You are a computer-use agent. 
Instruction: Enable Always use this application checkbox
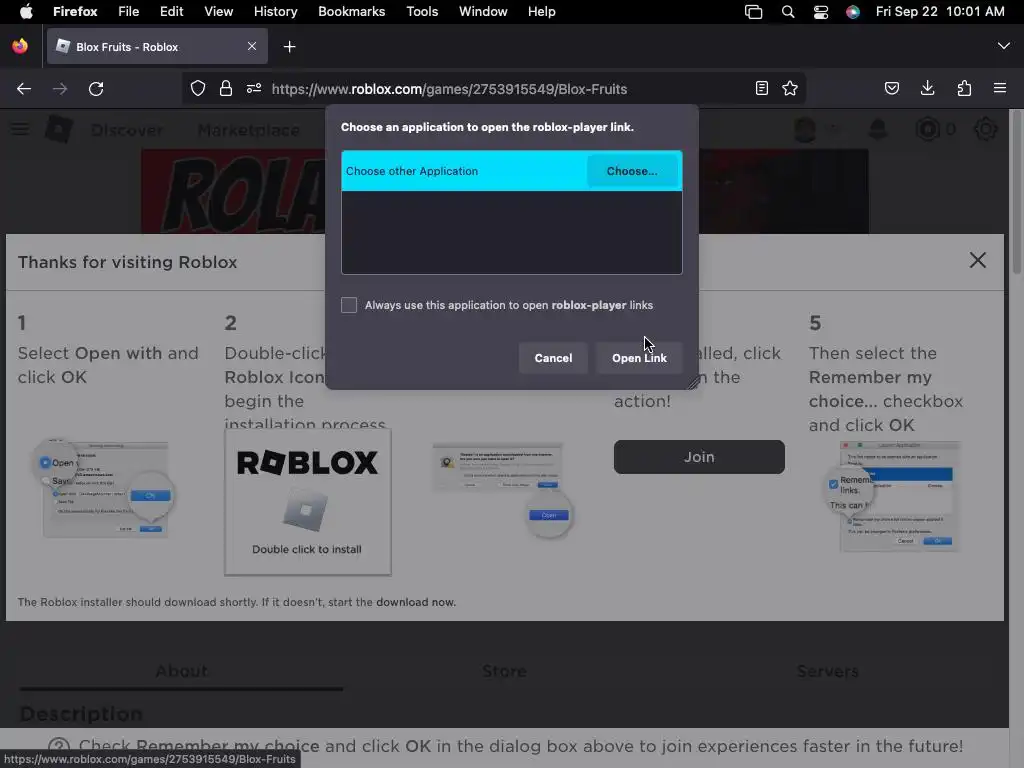coord(349,305)
